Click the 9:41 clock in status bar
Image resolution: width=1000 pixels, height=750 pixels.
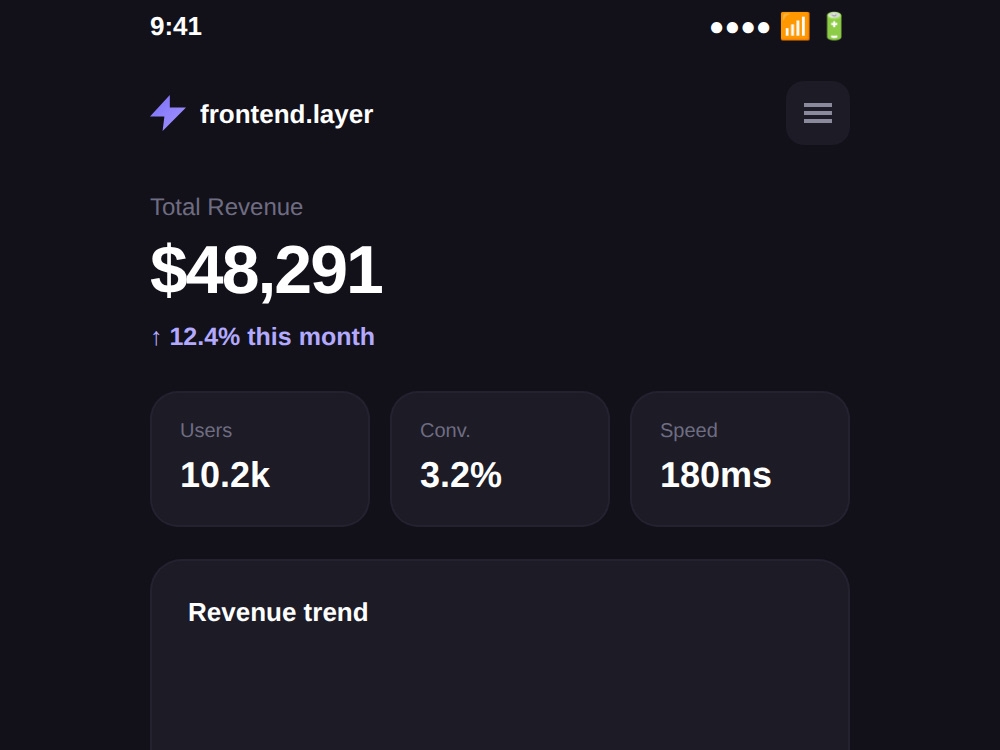pyautogui.click(x=175, y=27)
